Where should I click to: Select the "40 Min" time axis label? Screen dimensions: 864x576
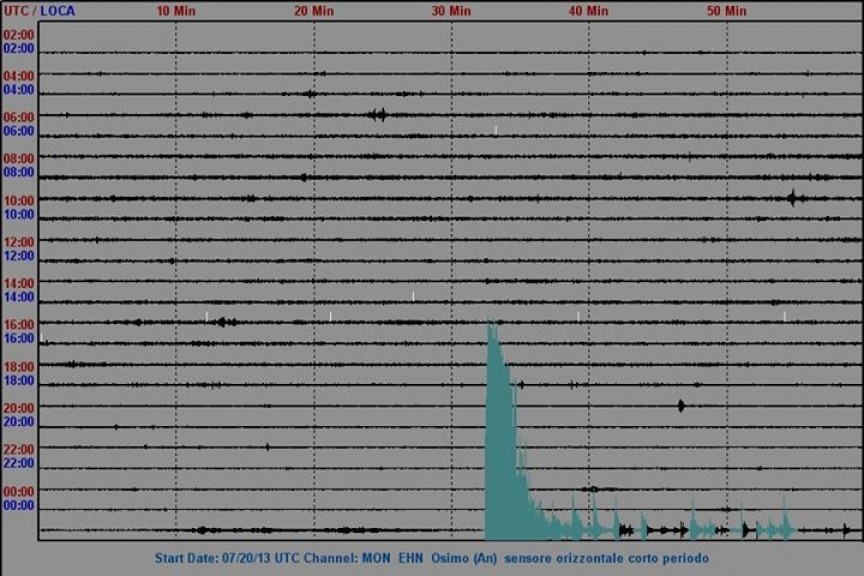coord(588,11)
